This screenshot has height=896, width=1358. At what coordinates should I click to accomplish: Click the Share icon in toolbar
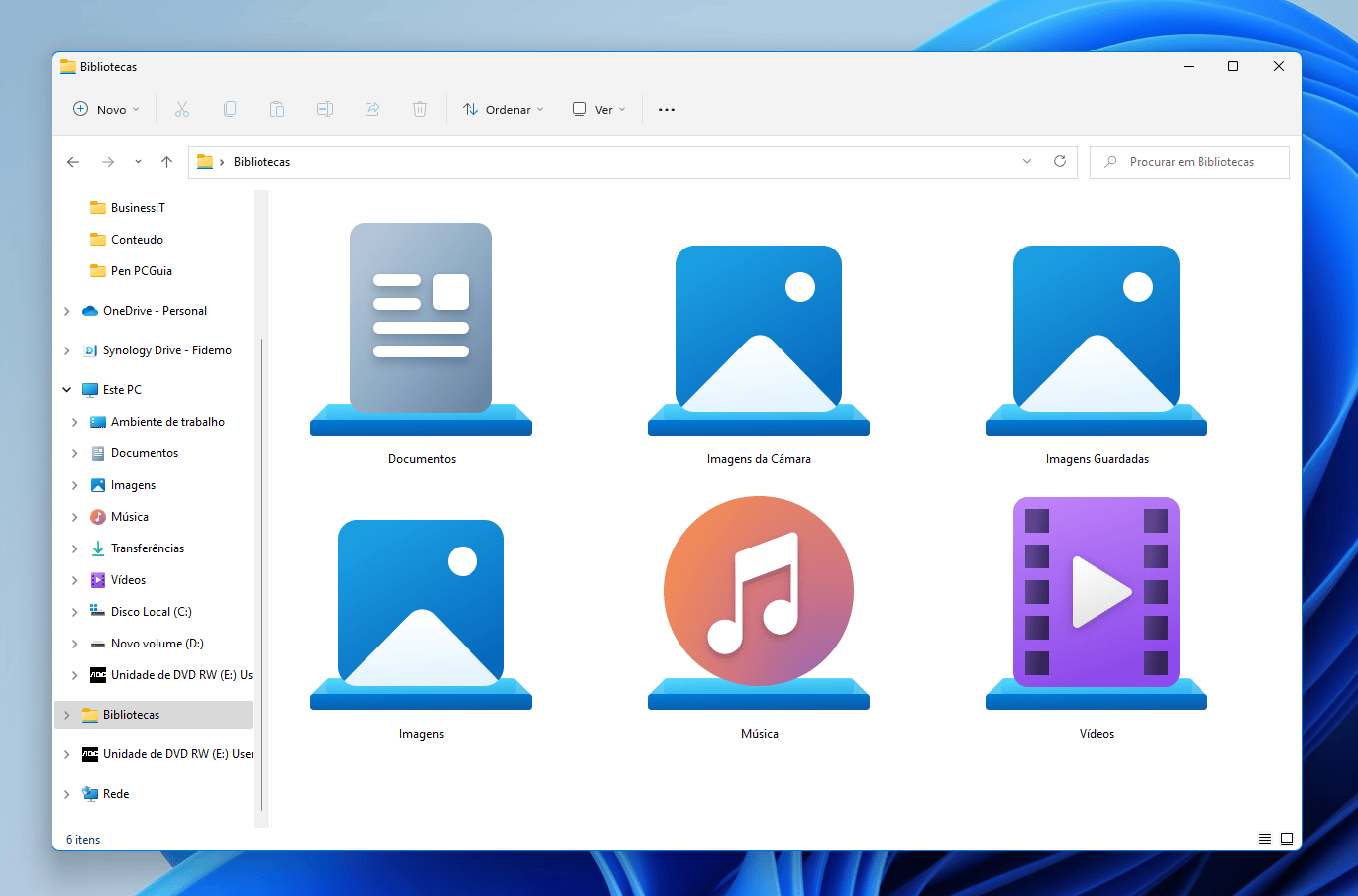[372, 109]
